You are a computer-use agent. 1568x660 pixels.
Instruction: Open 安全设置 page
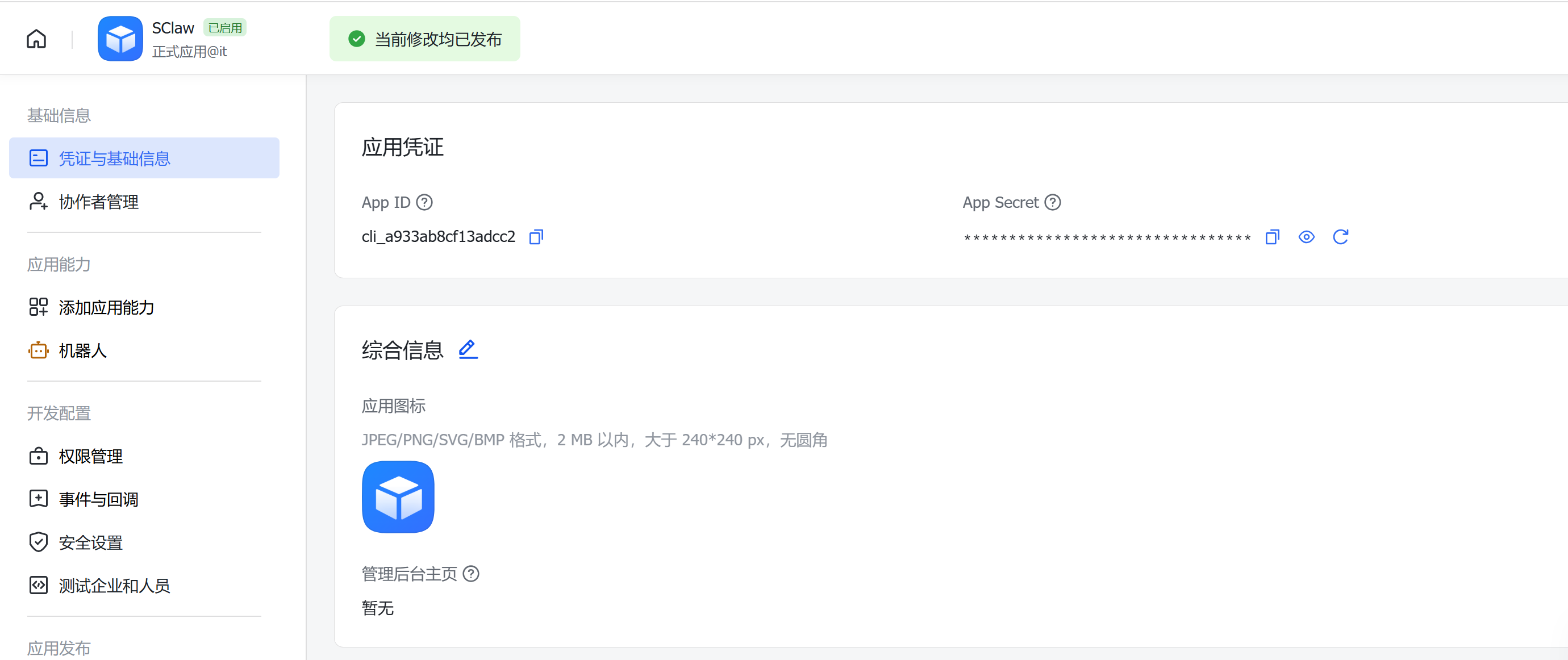pos(91,542)
